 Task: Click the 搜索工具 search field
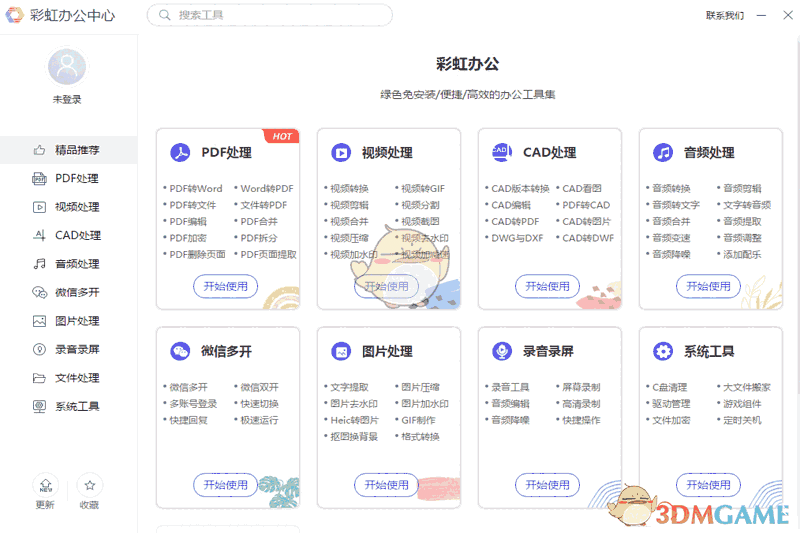pos(270,15)
